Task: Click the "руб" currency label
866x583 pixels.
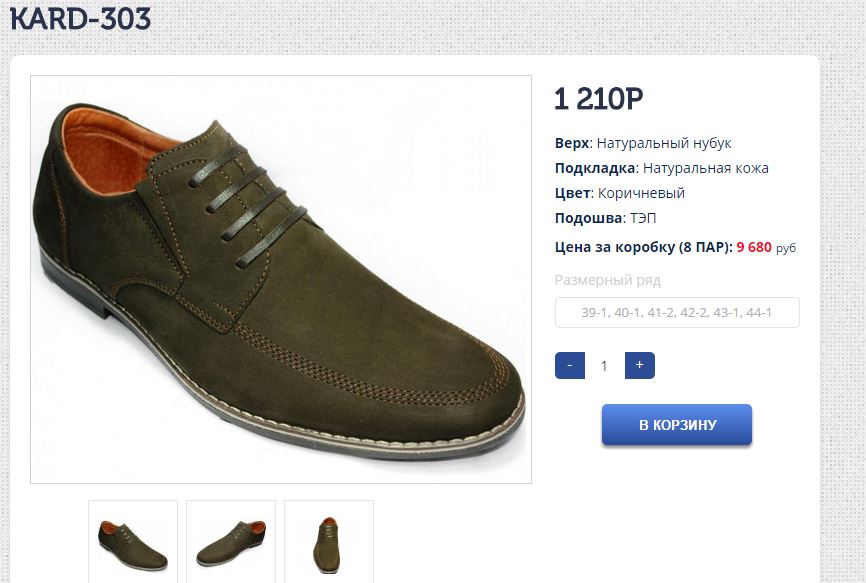Action: click(x=786, y=248)
